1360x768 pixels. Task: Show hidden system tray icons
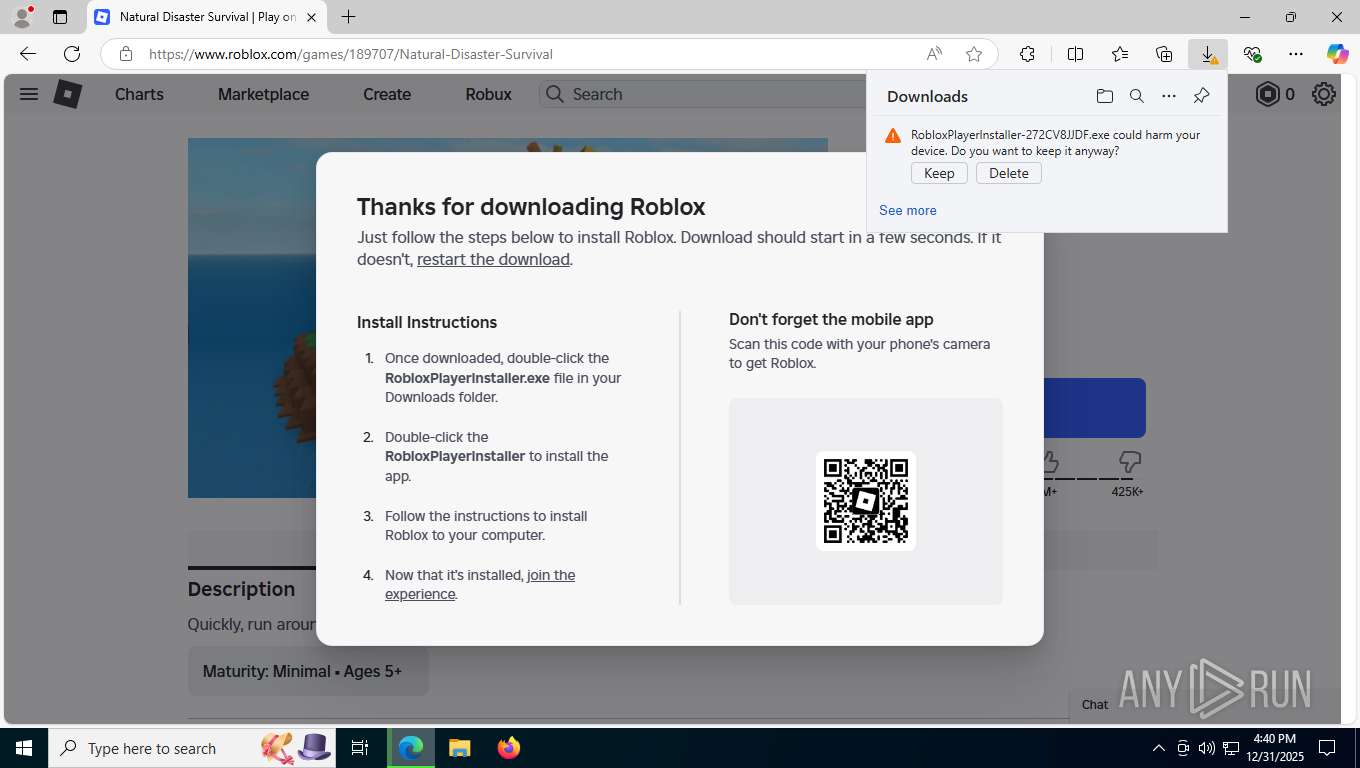point(1159,748)
